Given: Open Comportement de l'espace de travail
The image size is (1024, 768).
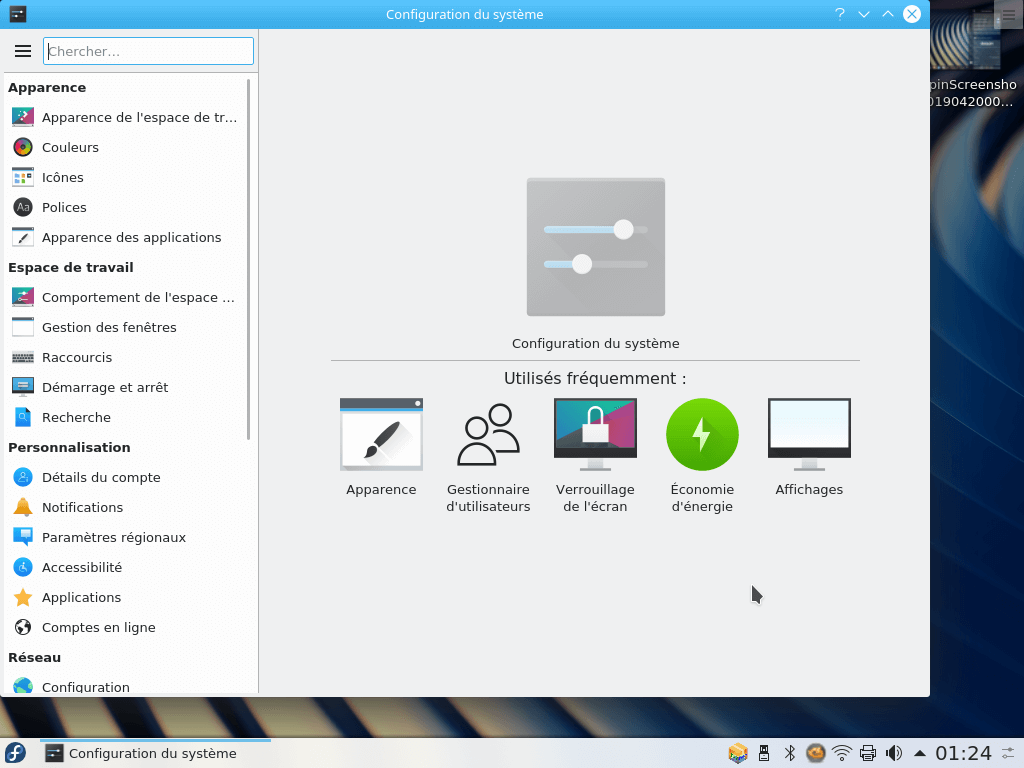Looking at the screenshot, I should (127, 298).
